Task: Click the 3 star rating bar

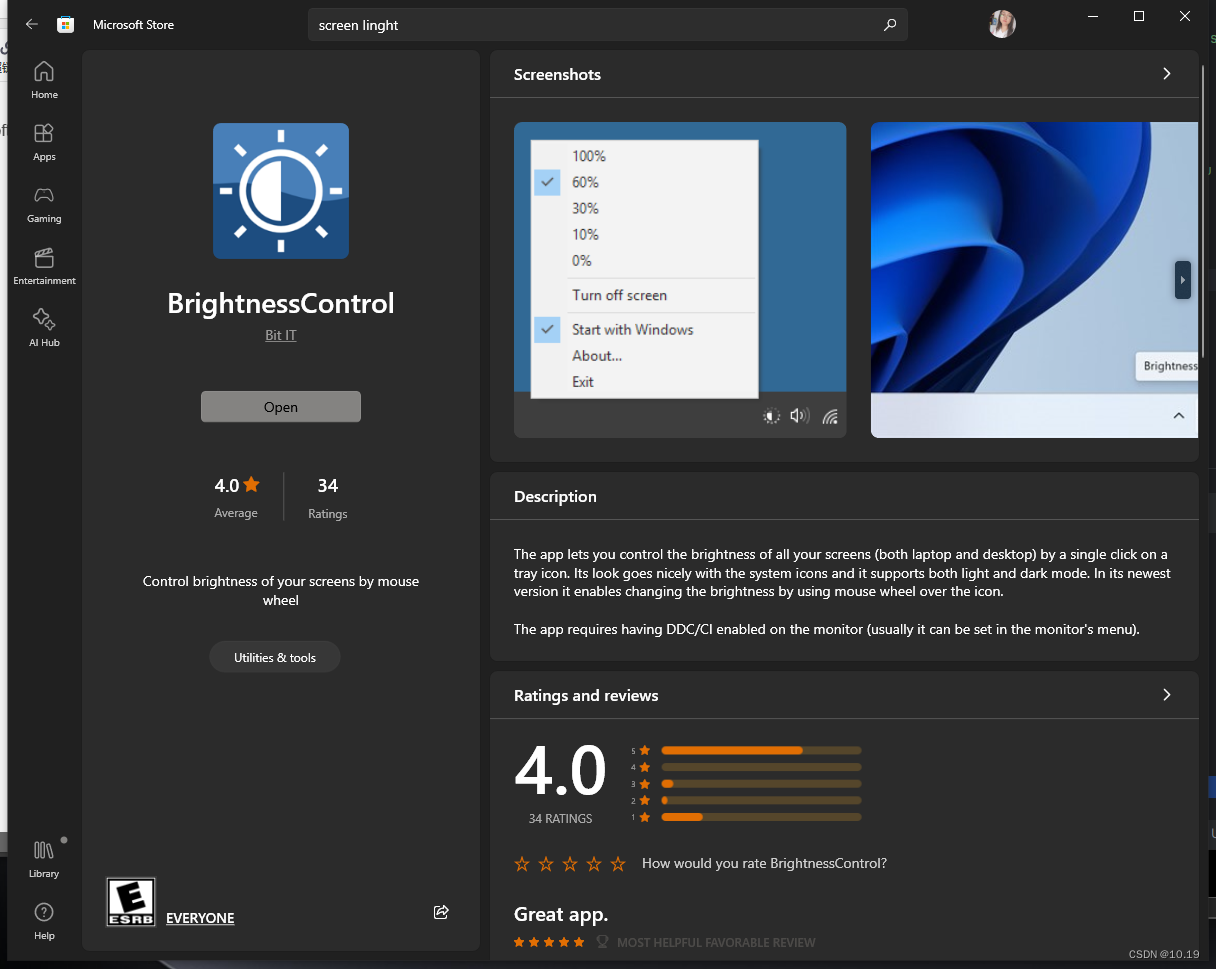Action: 761,784
